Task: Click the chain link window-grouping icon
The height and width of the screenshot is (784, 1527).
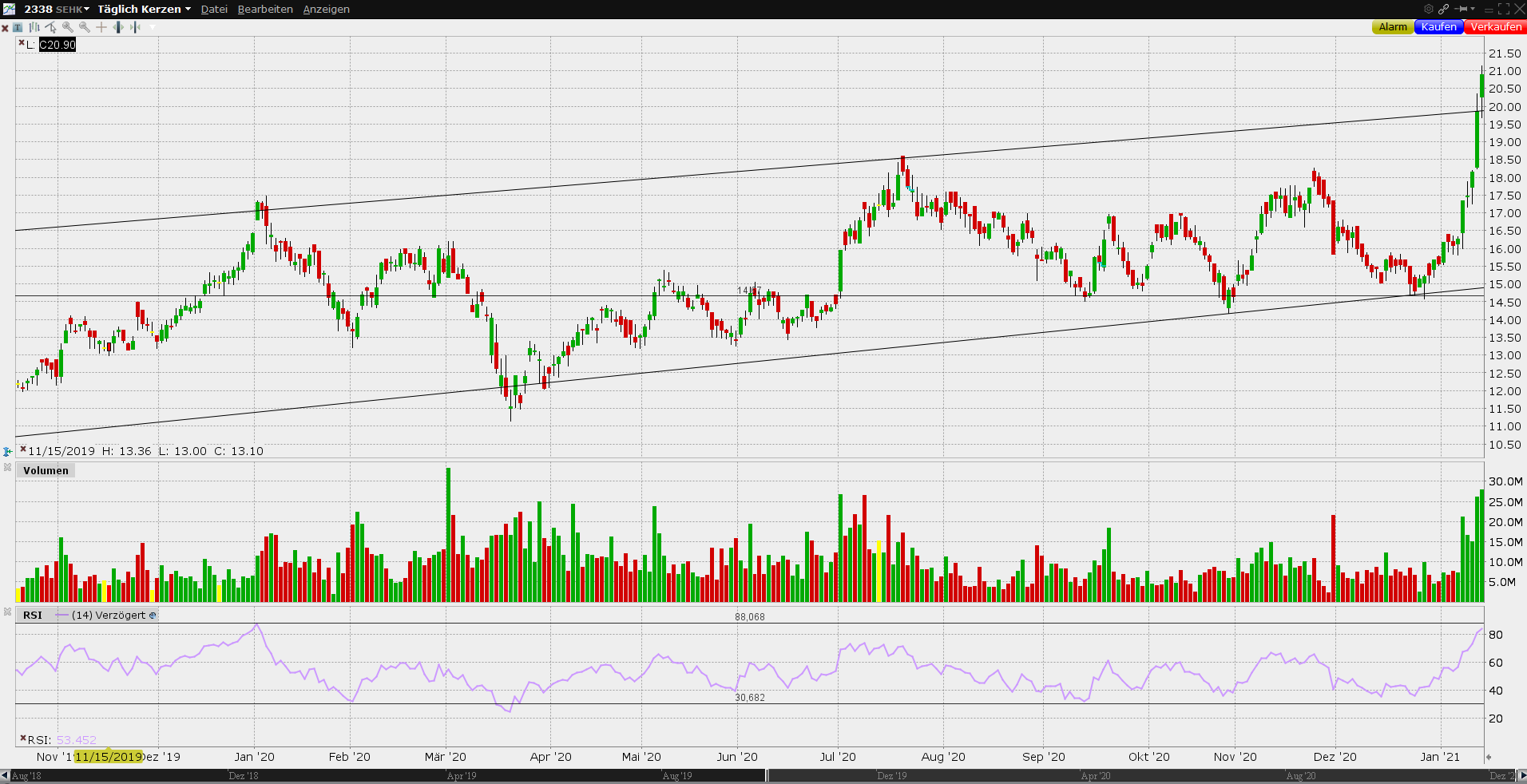Action: click(x=1444, y=9)
